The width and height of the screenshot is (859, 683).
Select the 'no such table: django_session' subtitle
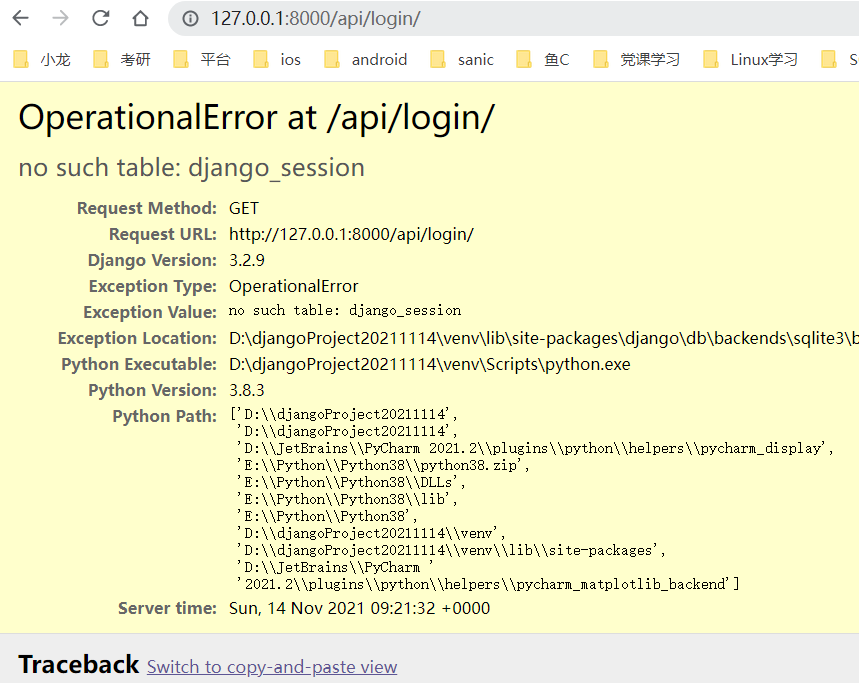(x=192, y=167)
